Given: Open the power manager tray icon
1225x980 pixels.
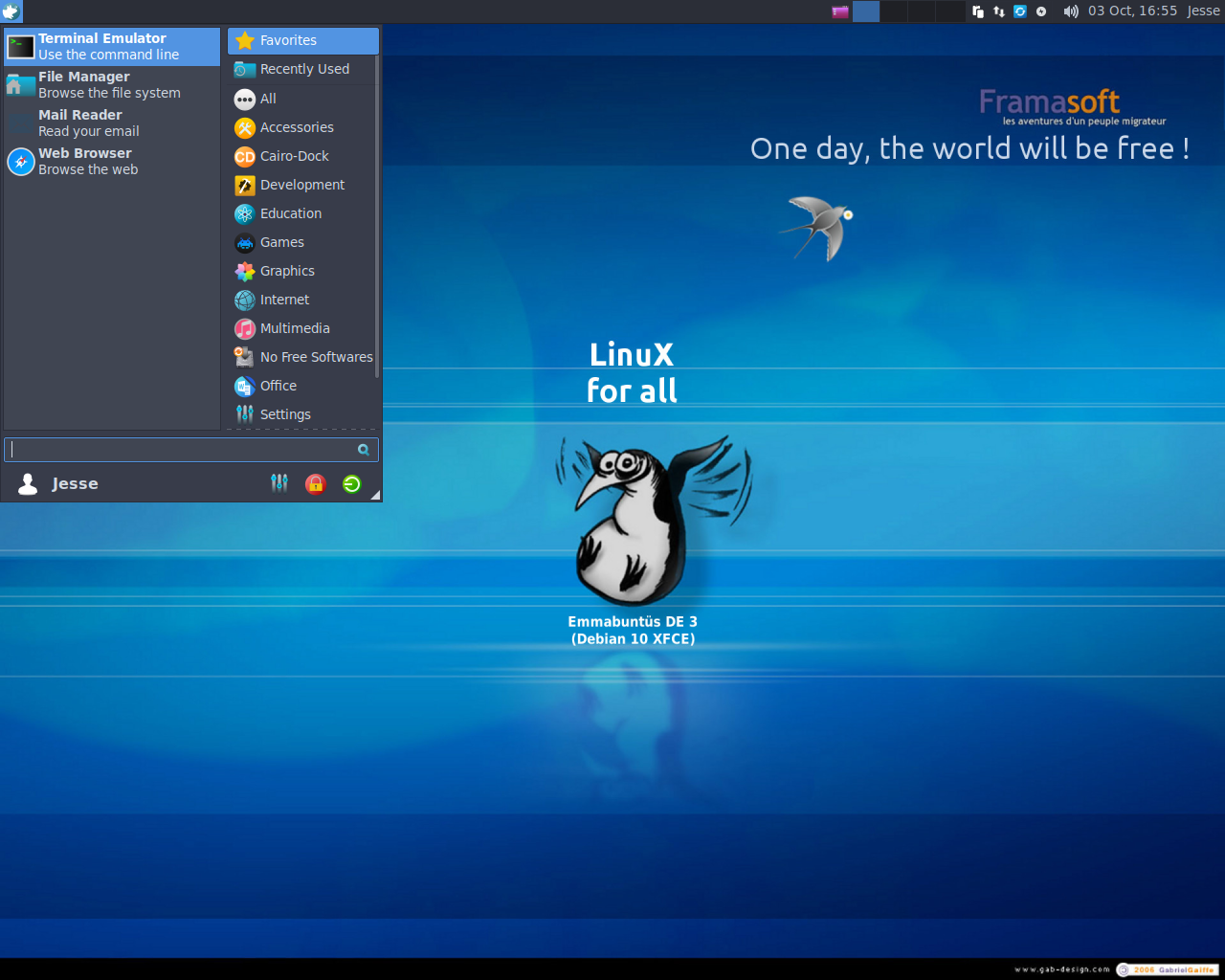Looking at the screenshot, I should coord(1041,11).
